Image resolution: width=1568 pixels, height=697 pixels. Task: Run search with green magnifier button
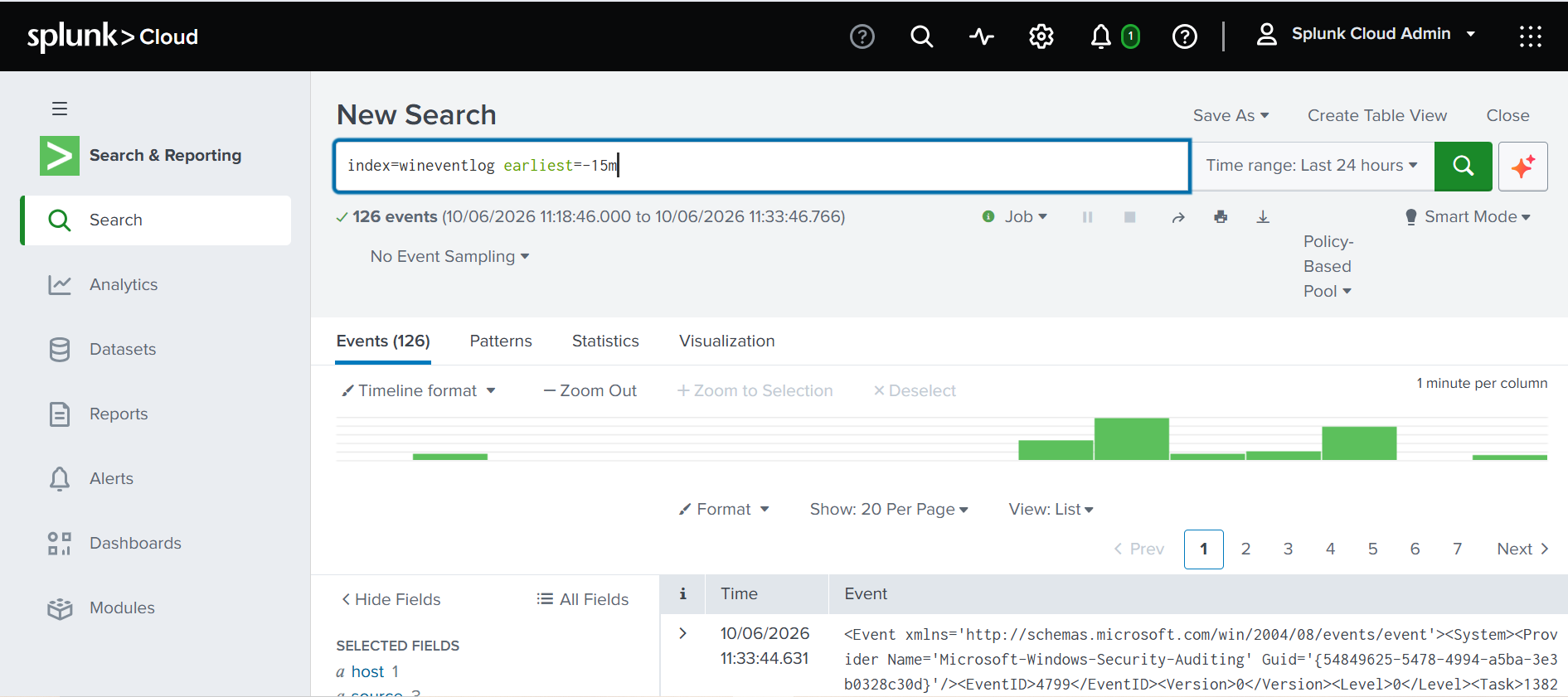click(x=1464, y=166)
